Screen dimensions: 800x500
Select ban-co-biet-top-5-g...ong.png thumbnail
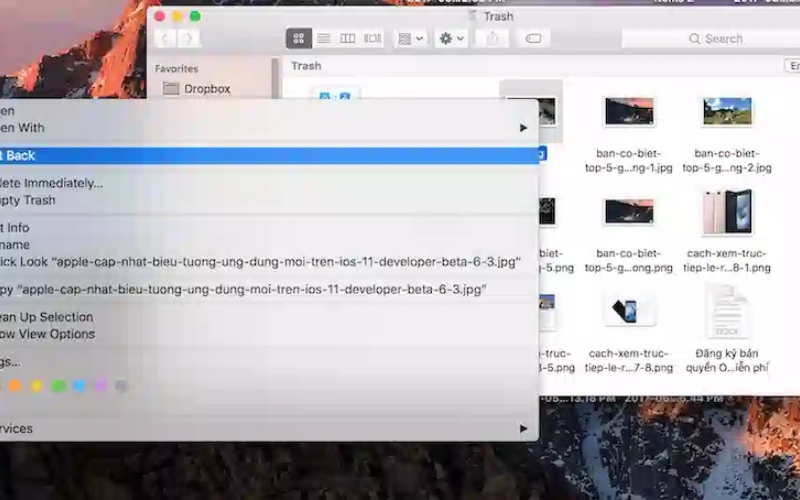point(629,211)
